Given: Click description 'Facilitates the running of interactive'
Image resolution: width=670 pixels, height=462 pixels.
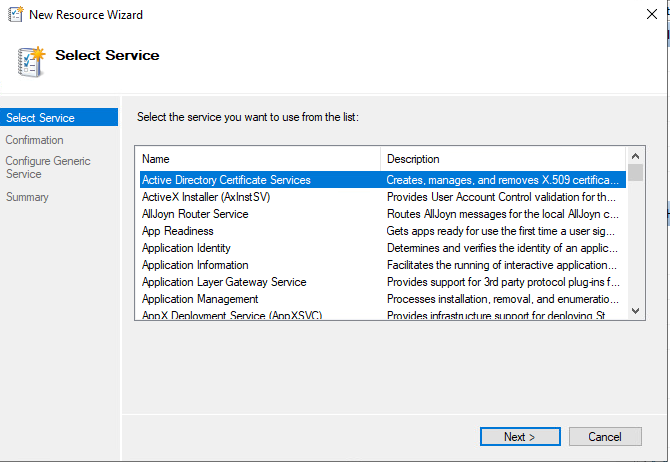Looking at the screenshot, I should pyautogui.click(x=502, y=265).
